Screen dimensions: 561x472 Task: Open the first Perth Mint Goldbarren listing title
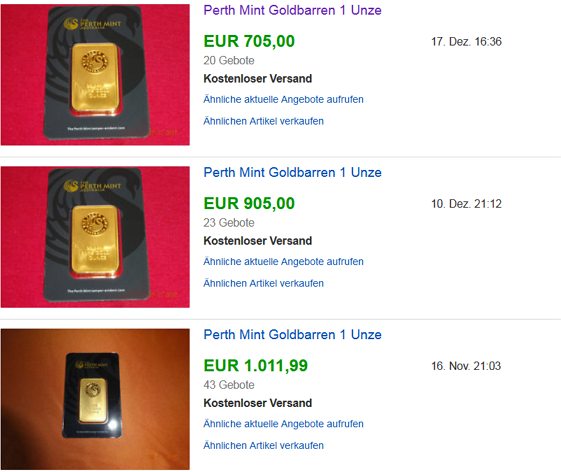coord(292,10)
